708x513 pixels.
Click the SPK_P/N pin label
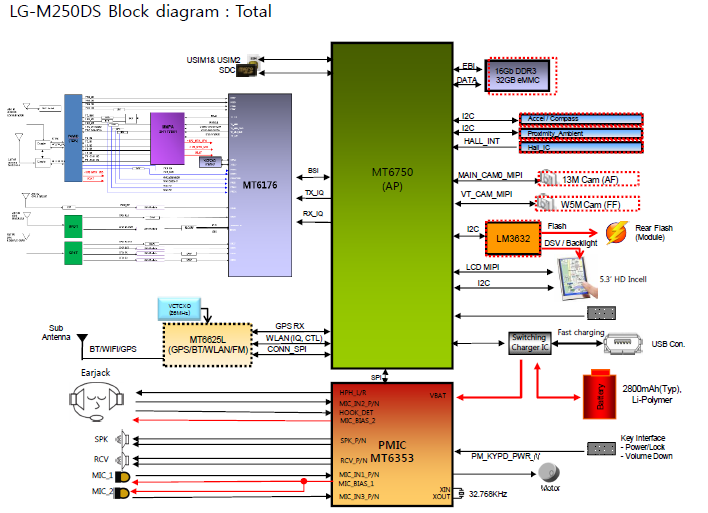click(x=353, y=440)
